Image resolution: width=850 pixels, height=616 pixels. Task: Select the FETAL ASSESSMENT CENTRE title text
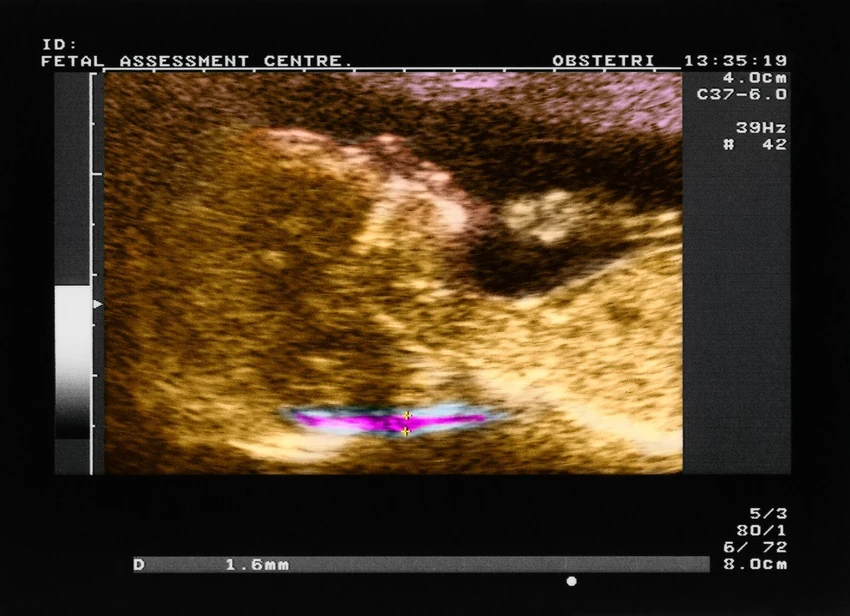pyautogui.click(x=197, y=61)
